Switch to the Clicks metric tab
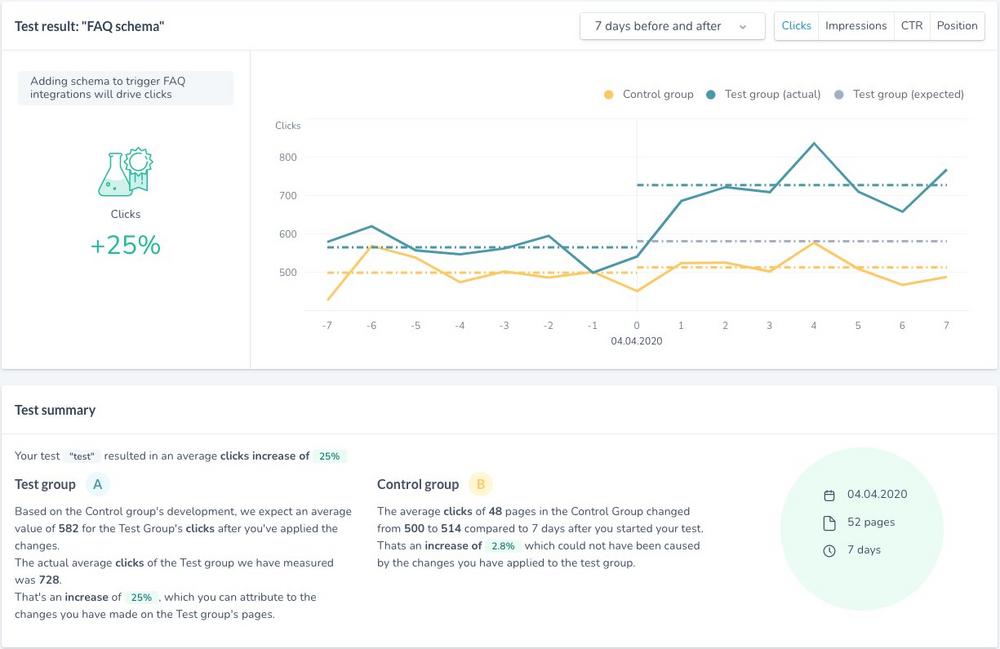1000x649 pixels. click(x=796, y=26)
